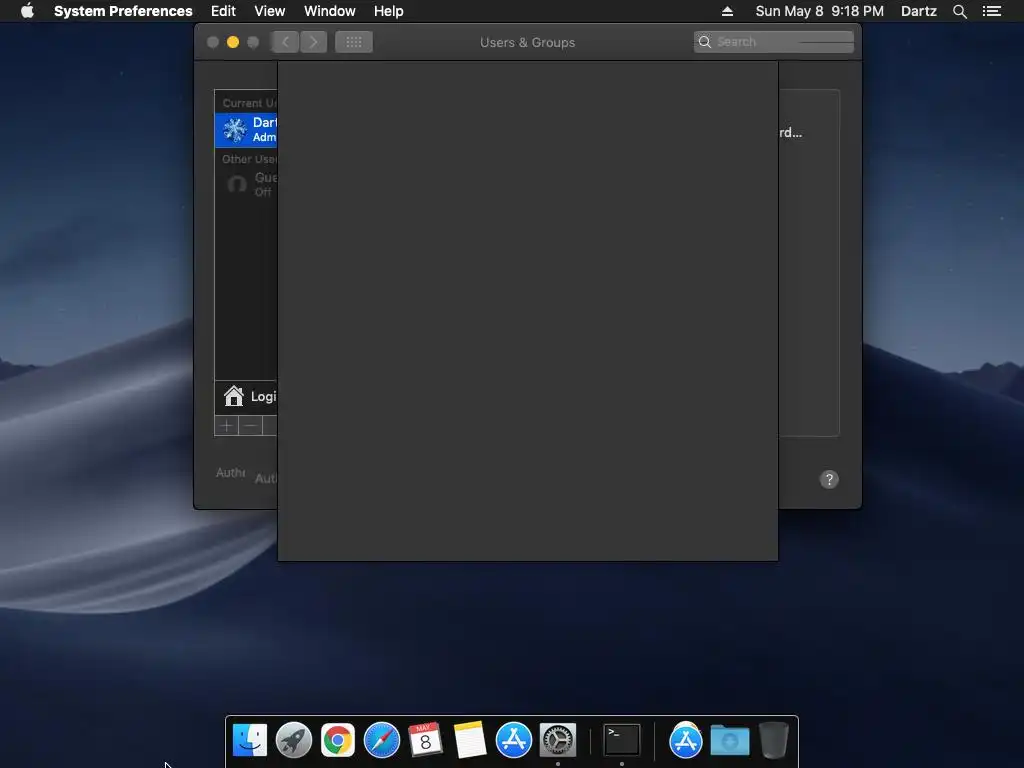This screenshot has height=768, width=1024.
Task: Click the Search field in preferences window
Action: point(773,42)
